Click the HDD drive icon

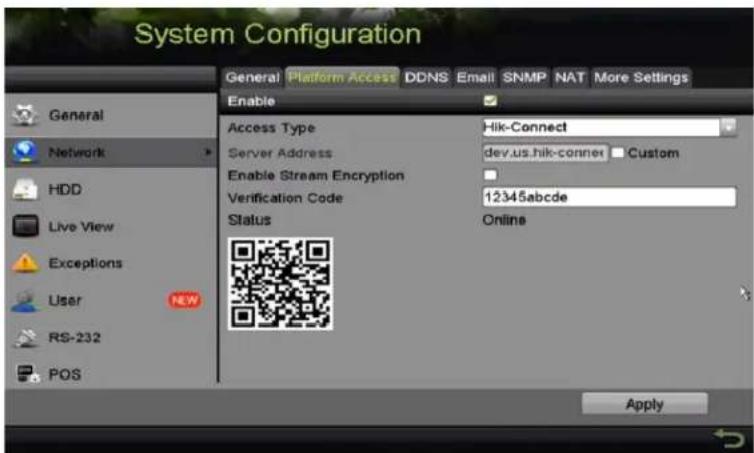point(25,189)
